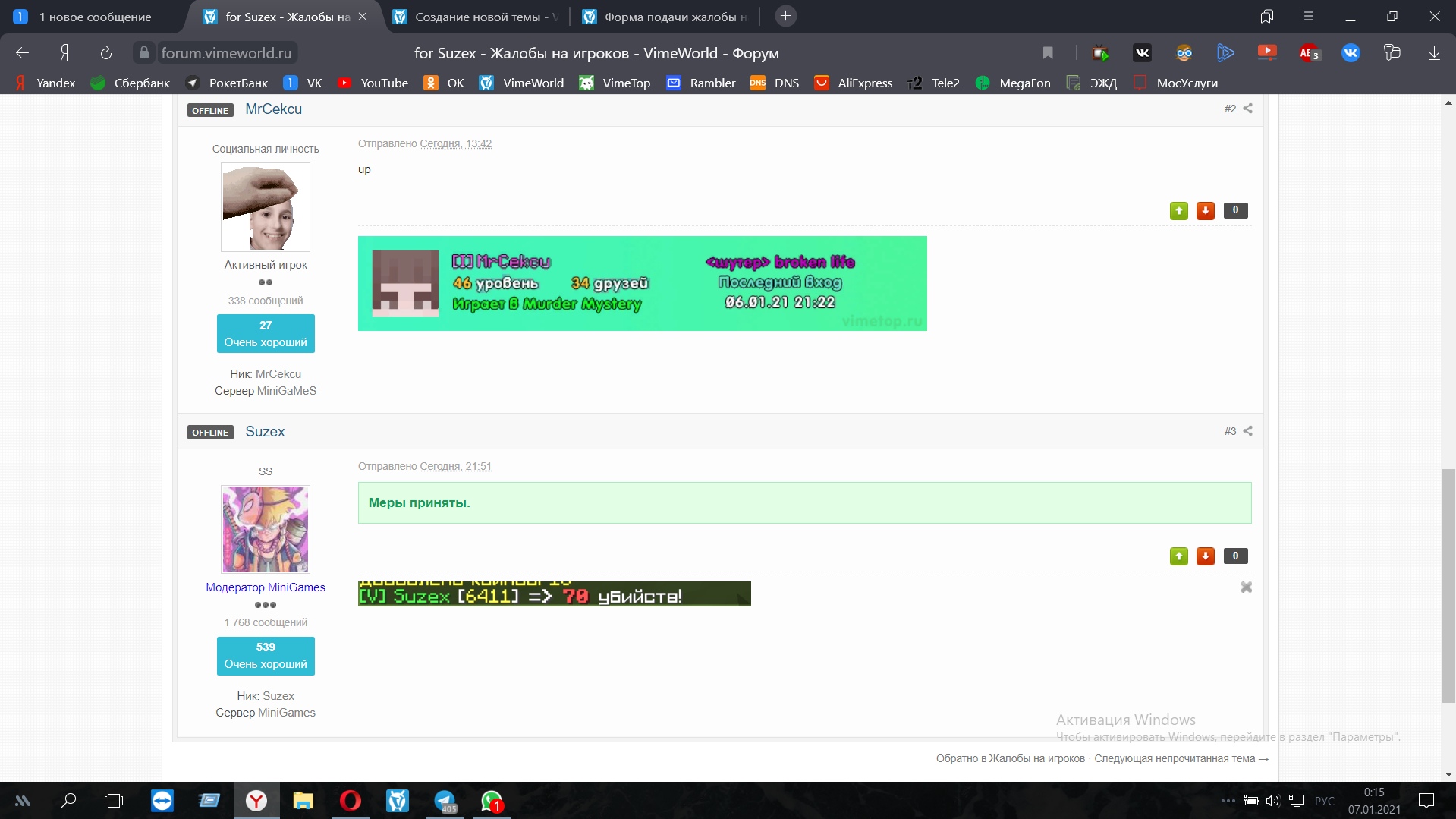1456x819 pixels.
Task: Open YouTube bookmark
Action: point(373,83)
